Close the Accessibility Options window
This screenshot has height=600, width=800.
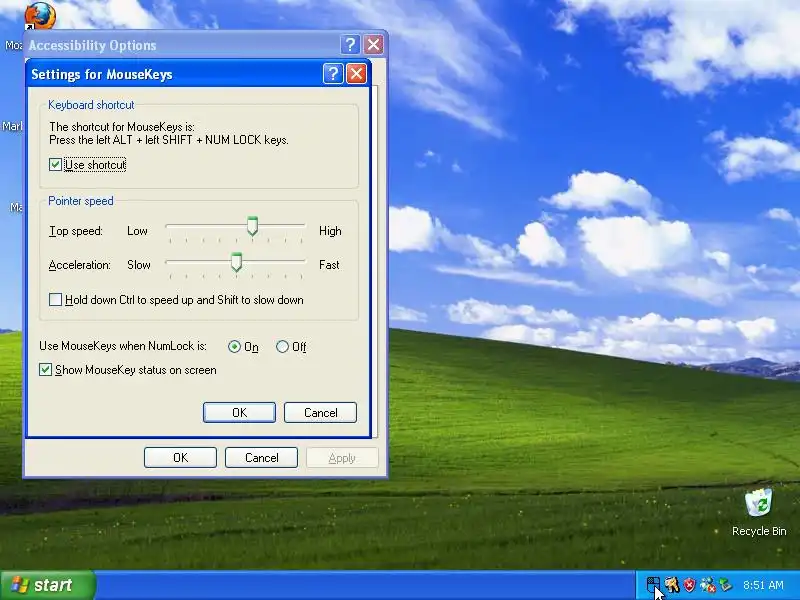click(x=373, y=45)
